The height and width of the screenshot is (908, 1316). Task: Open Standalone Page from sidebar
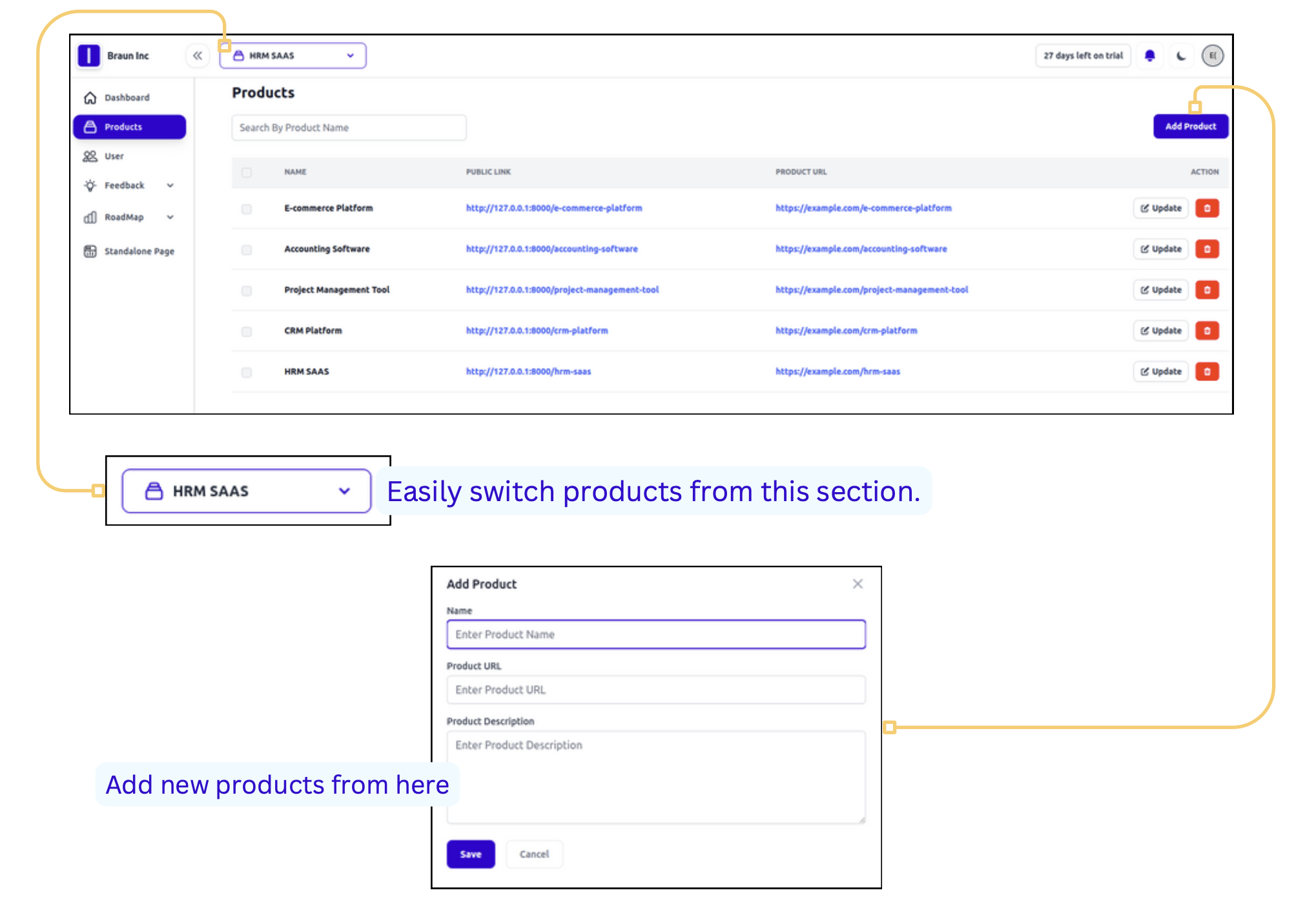[x=139, y=251]
